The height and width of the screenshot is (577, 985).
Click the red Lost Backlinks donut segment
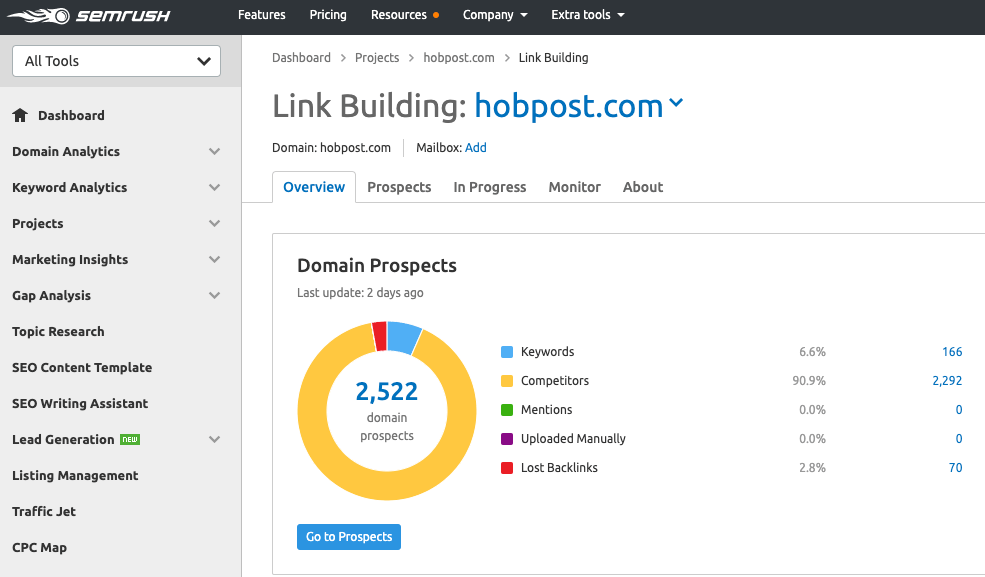(x=379, y=337)
